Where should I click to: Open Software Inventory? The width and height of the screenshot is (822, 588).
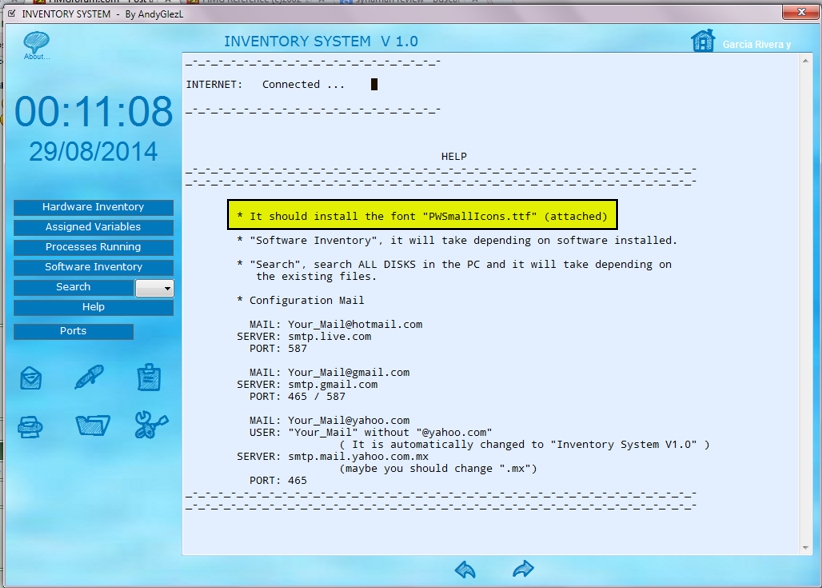tap(92, 267)
